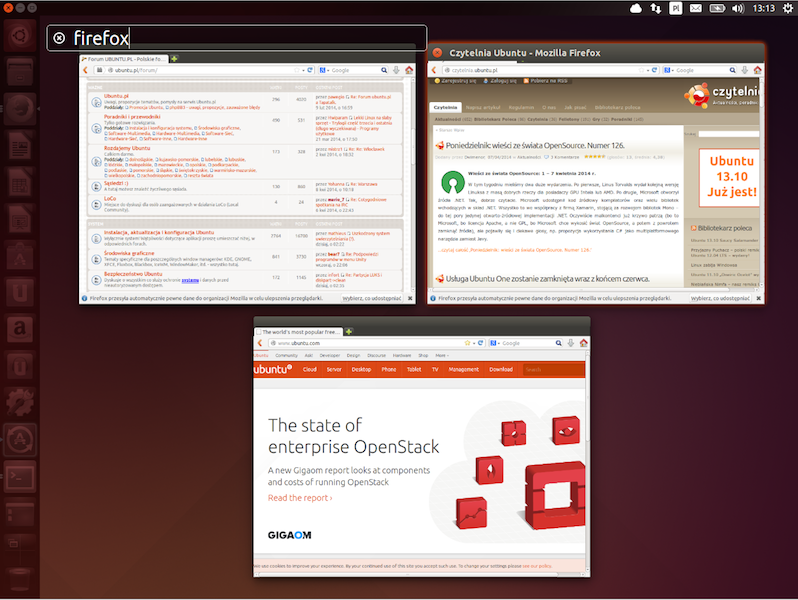Click the Home icon in Czytelnia Ubuntu window
Viewport: 798px width, 600px height.
[x=757, y=70]
